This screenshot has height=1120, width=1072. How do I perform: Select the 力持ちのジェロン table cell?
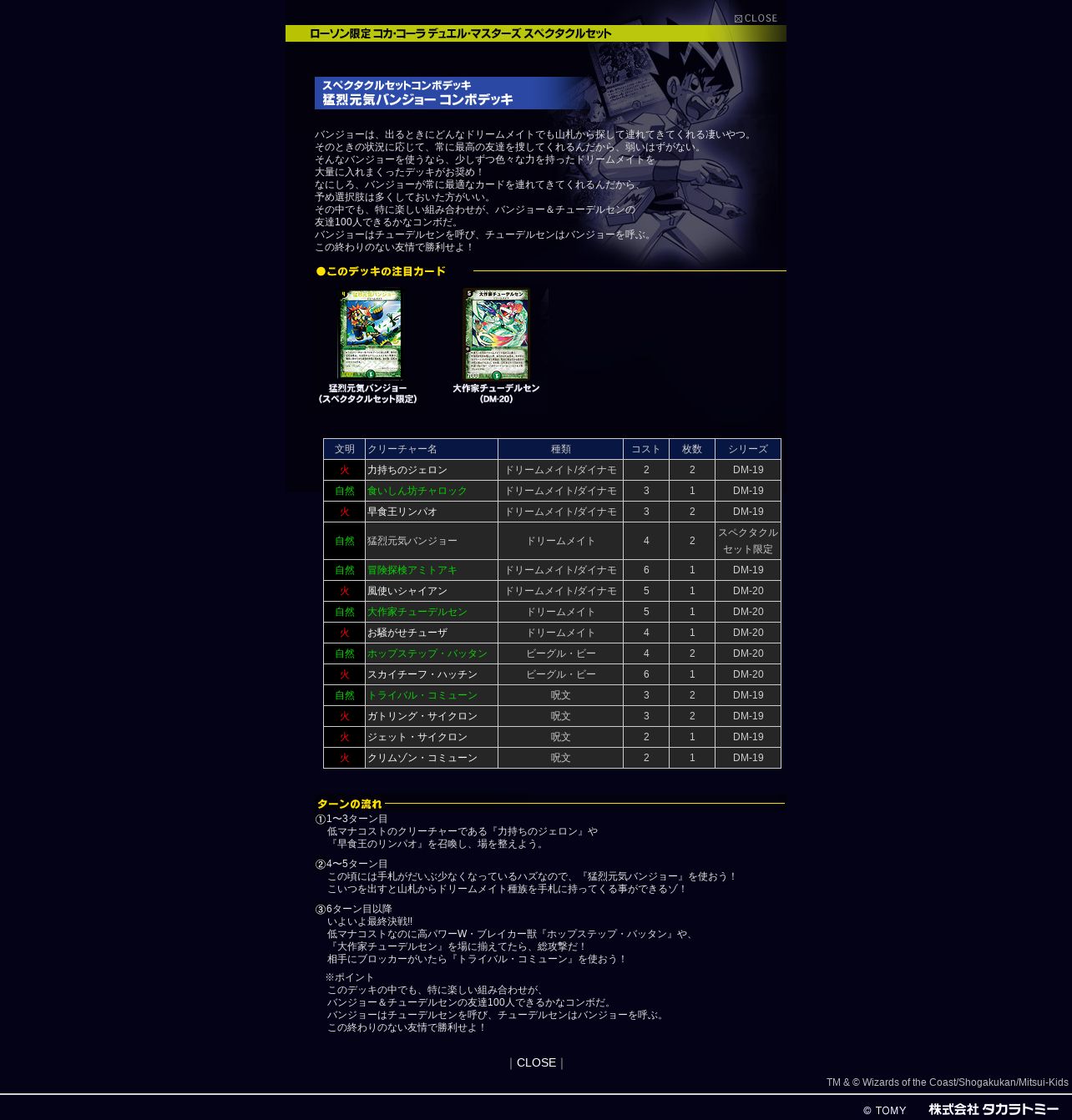click(x=432, y=470)
